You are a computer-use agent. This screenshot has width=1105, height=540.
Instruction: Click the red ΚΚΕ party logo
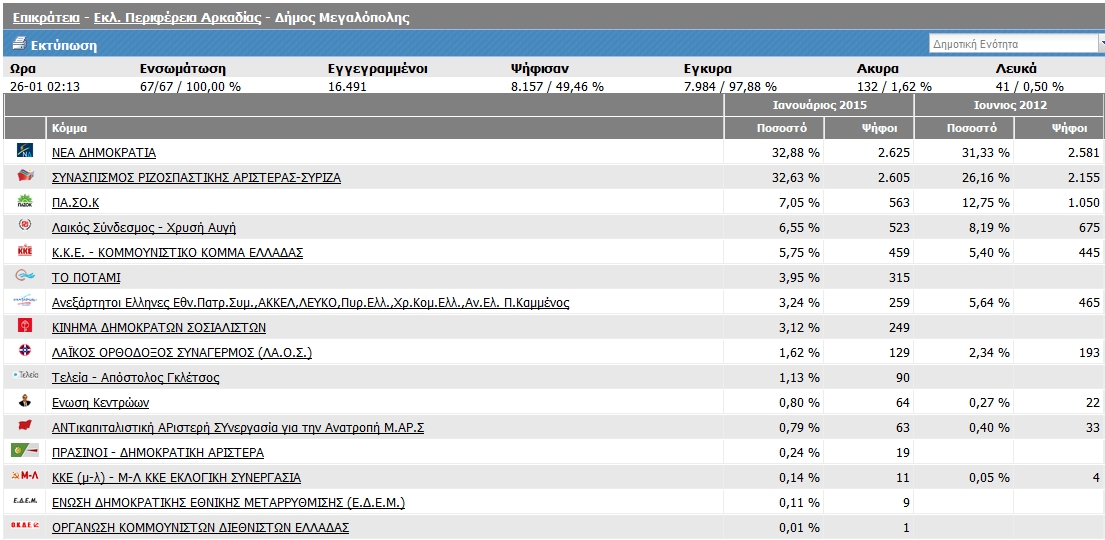pos(25,252)
